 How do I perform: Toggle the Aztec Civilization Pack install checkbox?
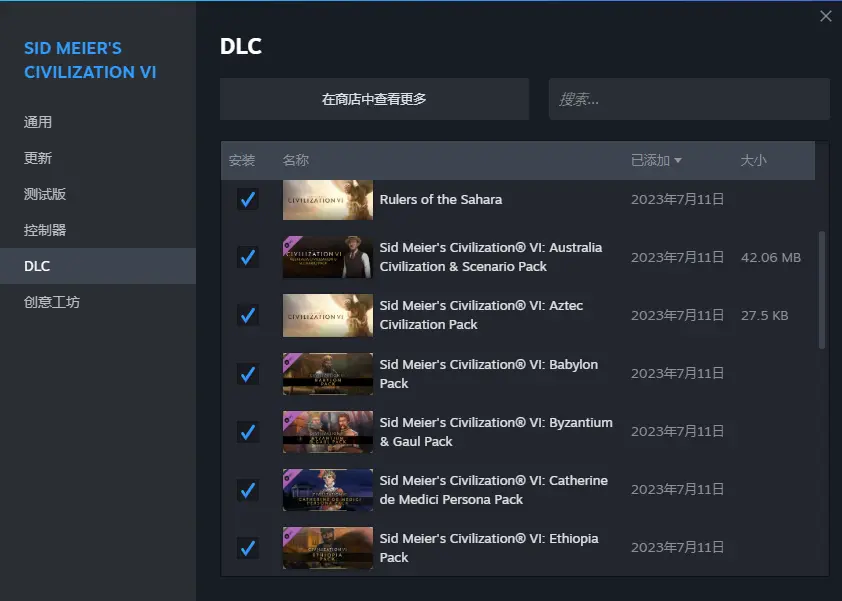(x=248, y=315)
